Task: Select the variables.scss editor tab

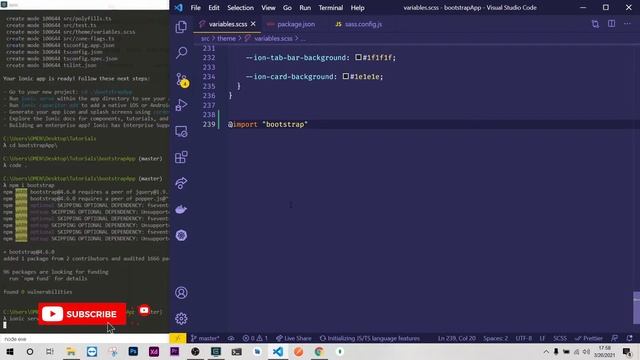Action: click(227, 24)
